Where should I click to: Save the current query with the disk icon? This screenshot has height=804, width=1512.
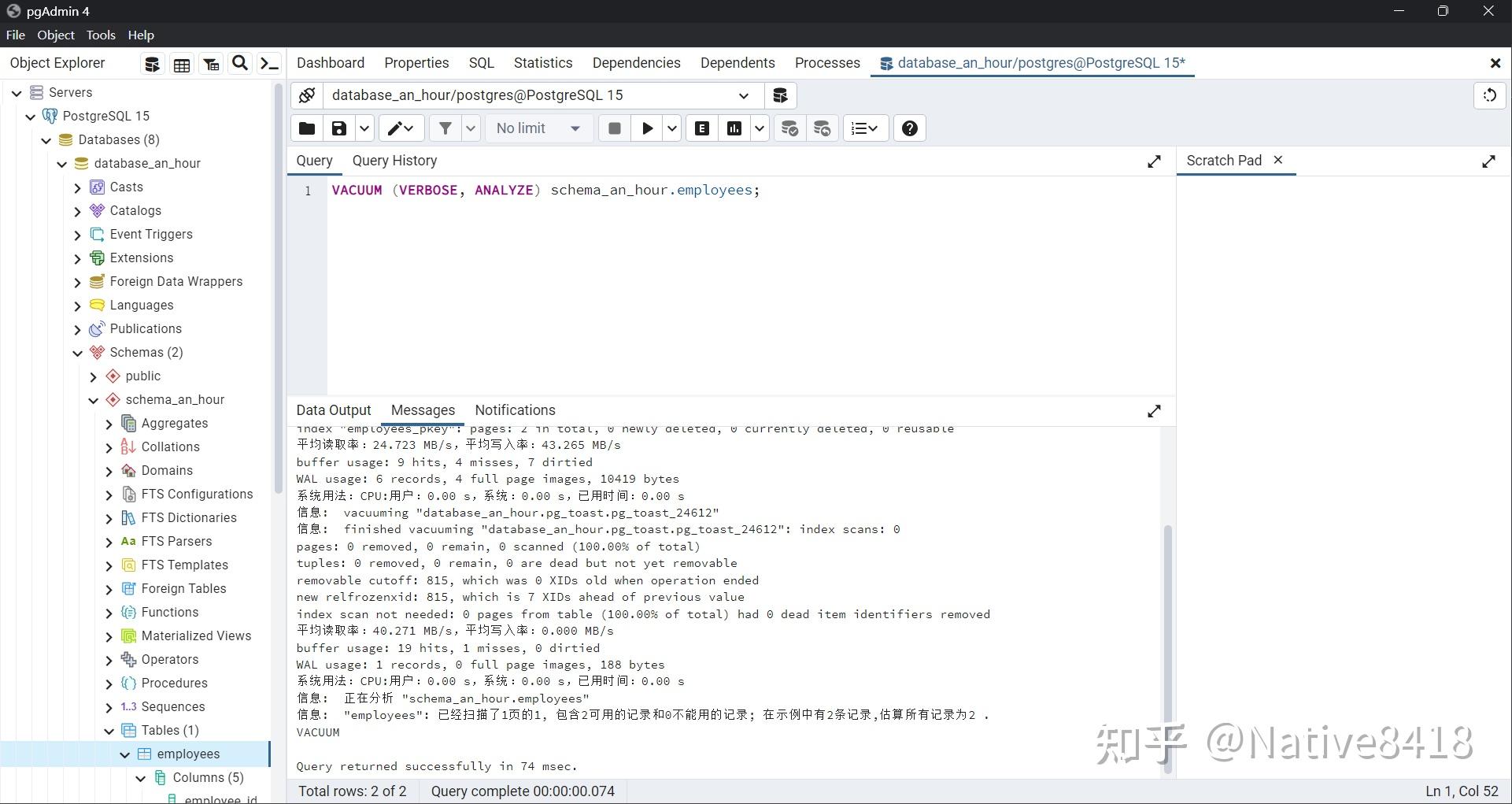338,128
